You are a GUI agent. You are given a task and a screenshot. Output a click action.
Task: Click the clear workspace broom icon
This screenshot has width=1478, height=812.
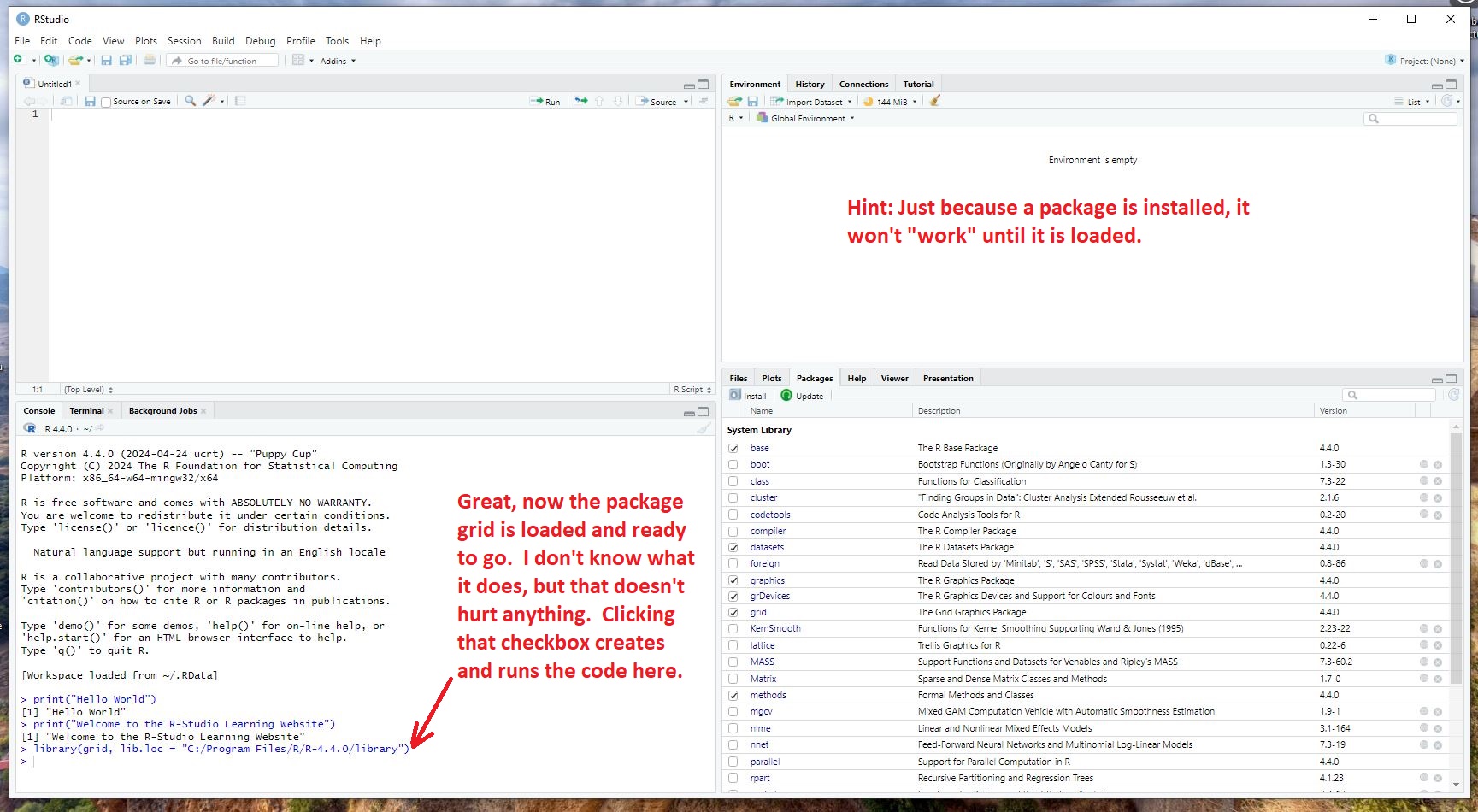point(935,101)
